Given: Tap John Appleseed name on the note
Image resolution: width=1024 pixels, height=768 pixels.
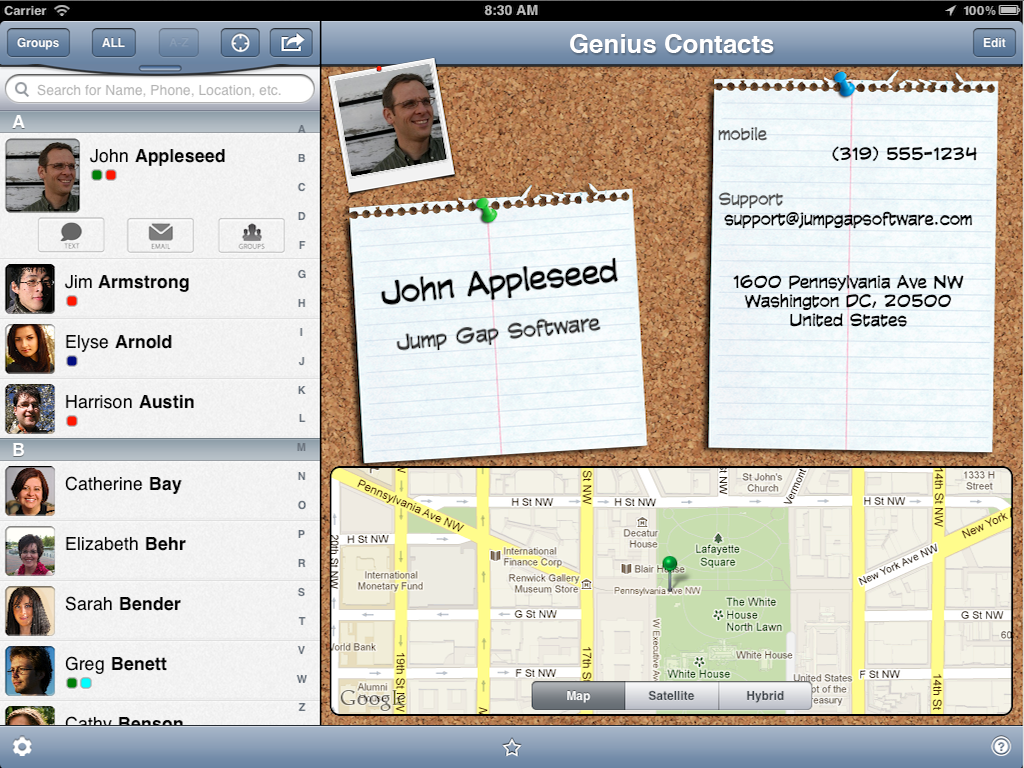Looking at the screenshot, I should click(499, 282).
